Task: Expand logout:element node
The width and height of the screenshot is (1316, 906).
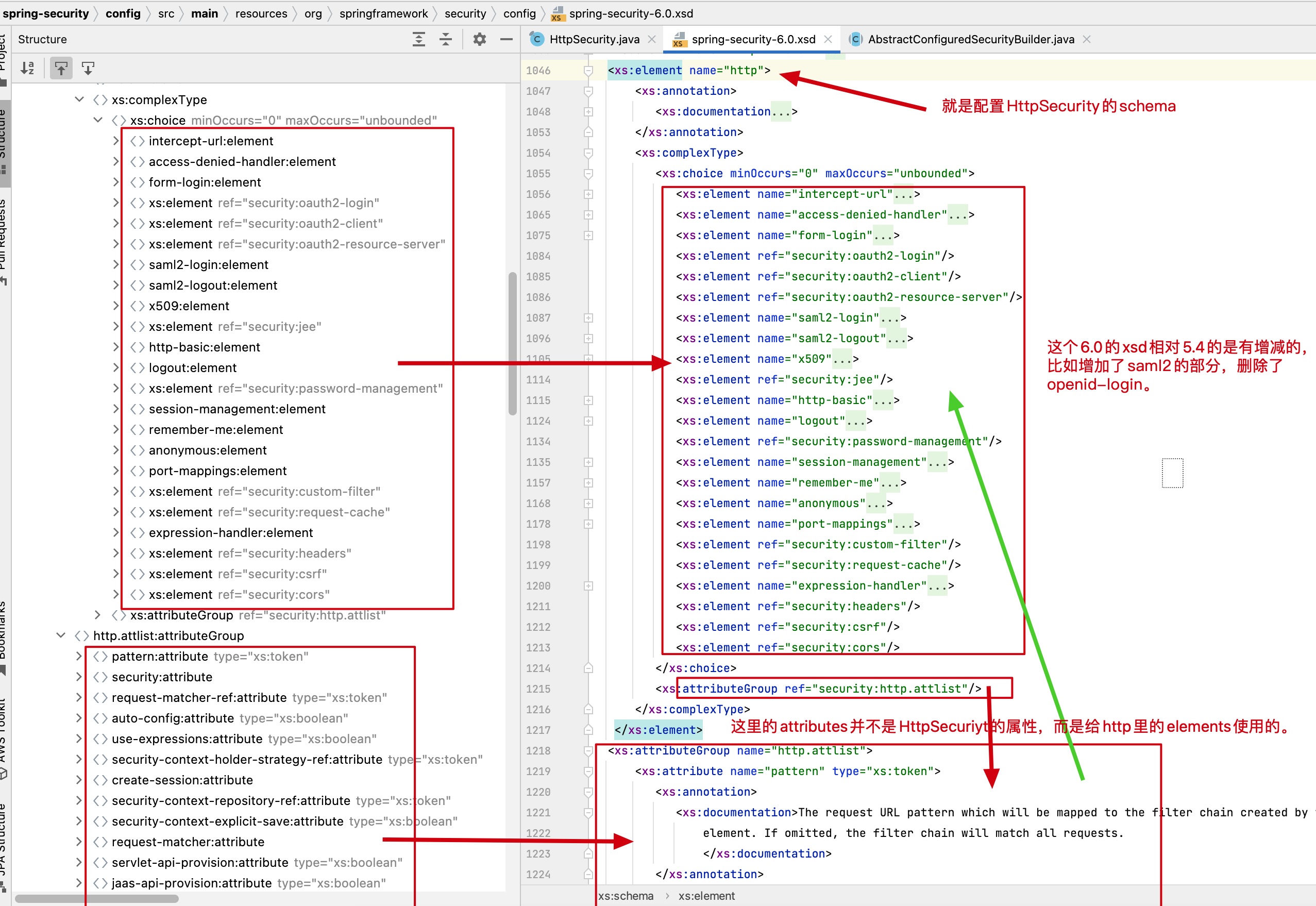Action: click(x=116, y=368)
